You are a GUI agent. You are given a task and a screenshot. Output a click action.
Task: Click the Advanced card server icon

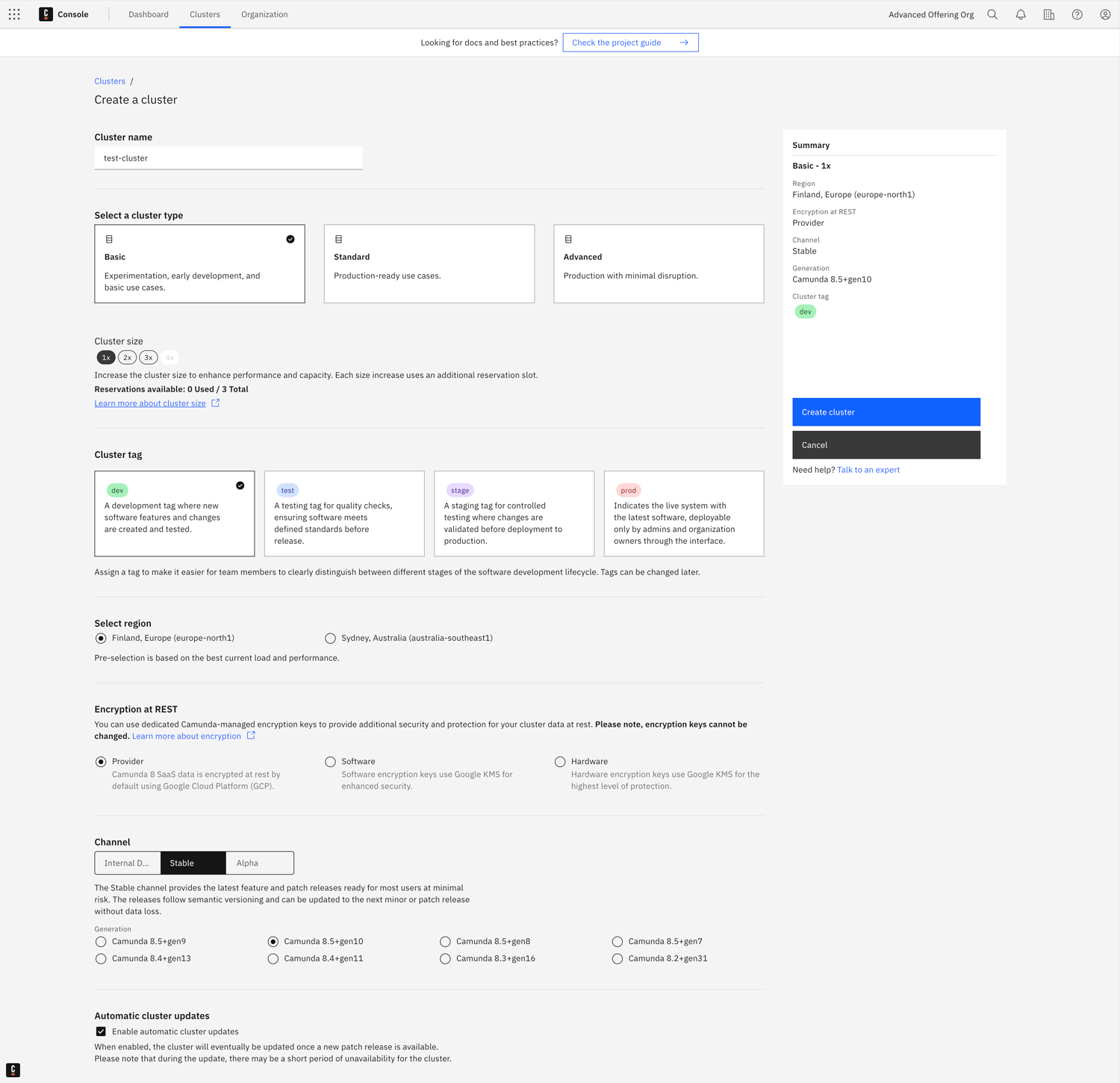(568, 239)
